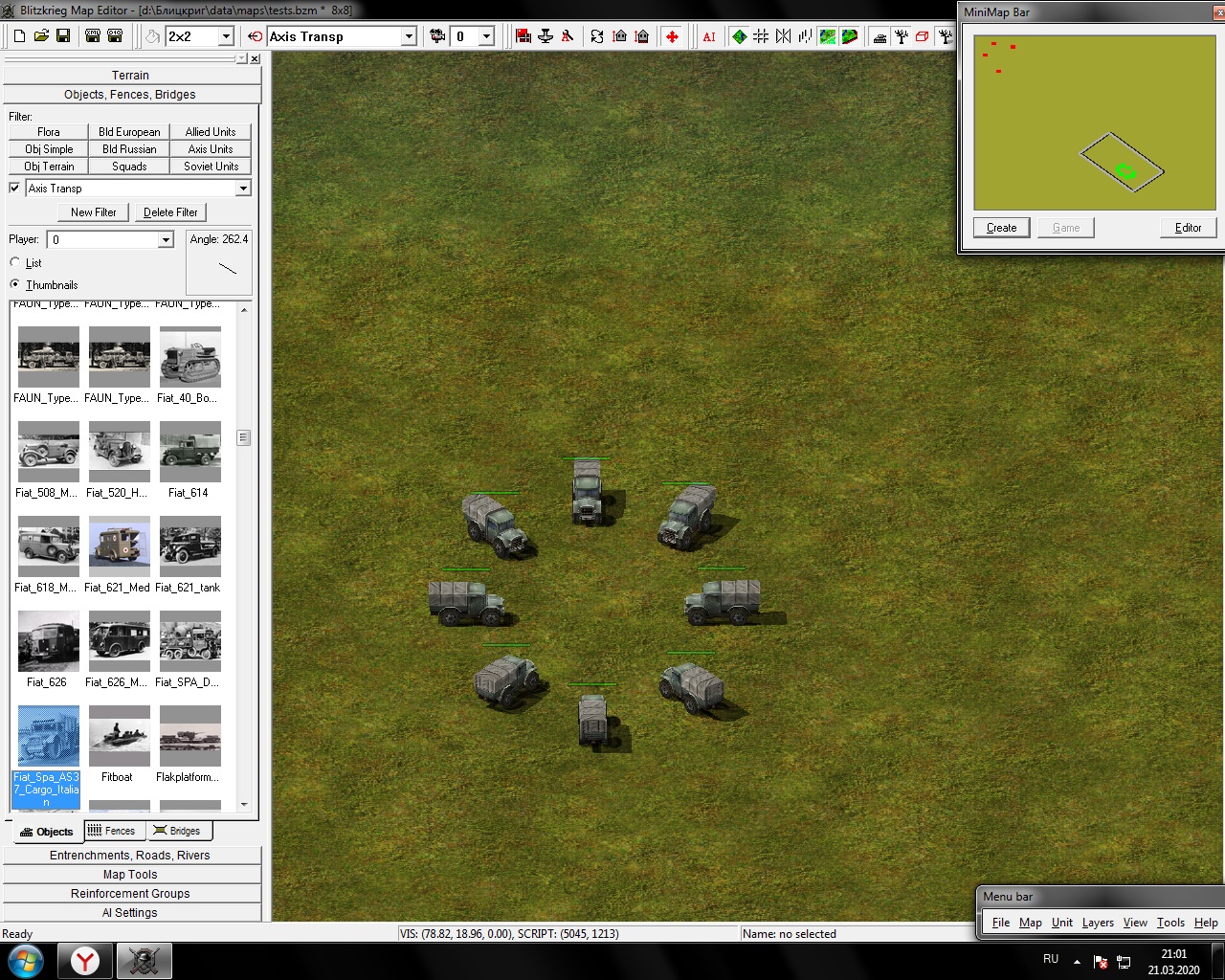Open the View menu

click(x=1135, y=923)
